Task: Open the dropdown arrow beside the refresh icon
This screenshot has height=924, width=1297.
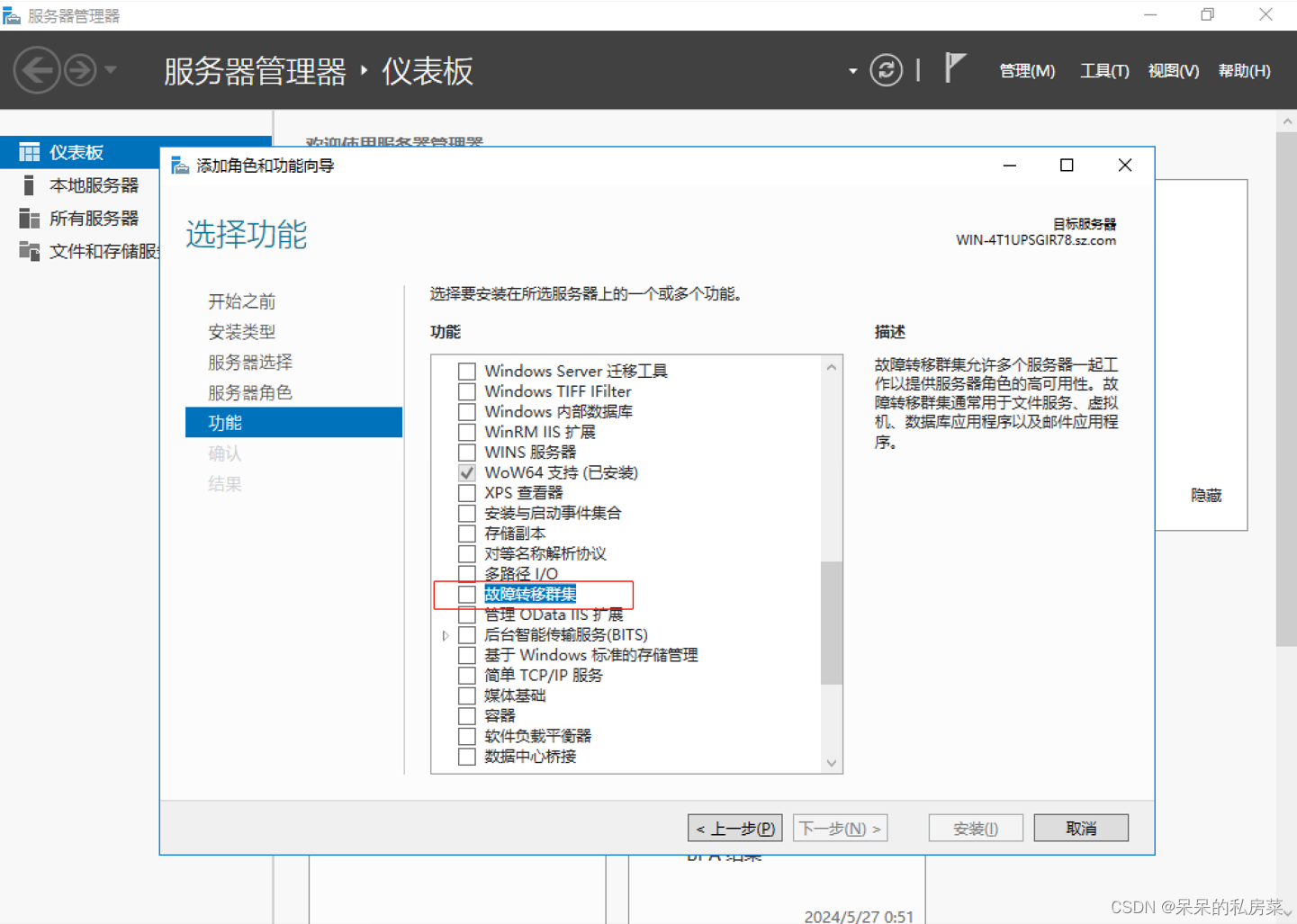Action: click(x=852, y=71)
